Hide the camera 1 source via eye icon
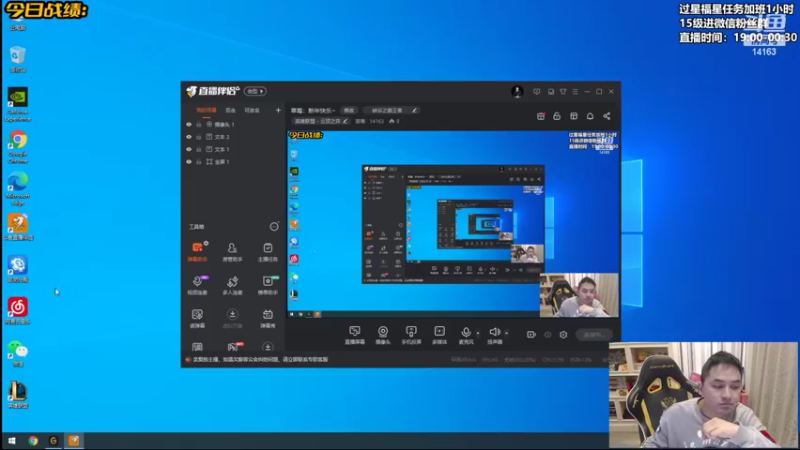Image resolution: width=800 pixels, height=450 pixels. (x=189, y=124)
